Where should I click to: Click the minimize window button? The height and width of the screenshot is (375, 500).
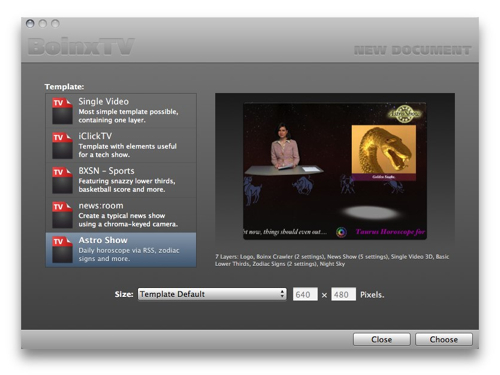43,24
